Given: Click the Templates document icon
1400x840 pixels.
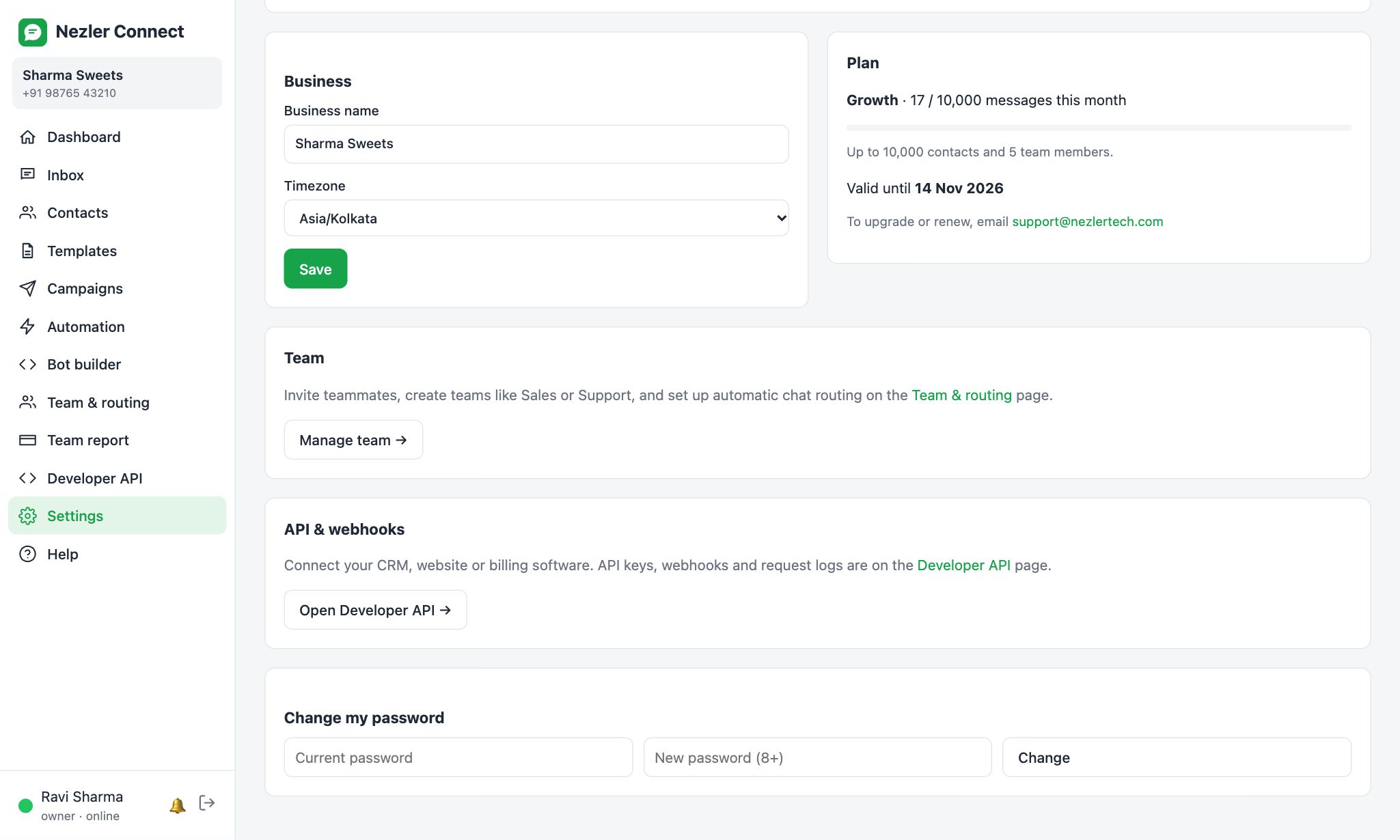Looking at the screenshot, I should tap(27, 251).
